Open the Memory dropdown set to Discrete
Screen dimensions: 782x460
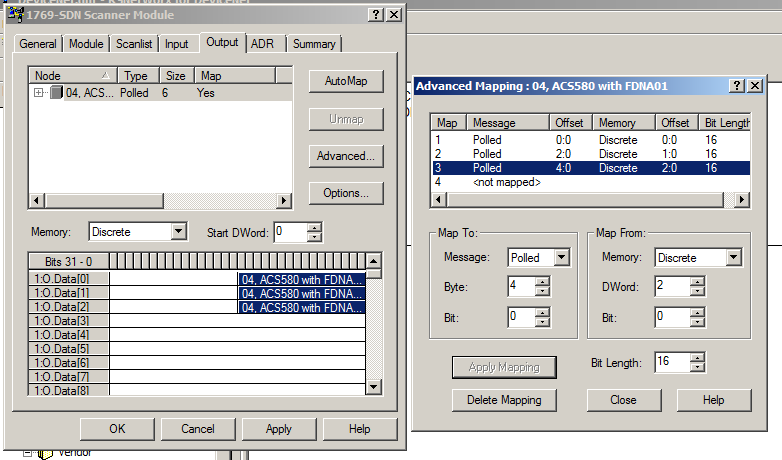[178, 231]
